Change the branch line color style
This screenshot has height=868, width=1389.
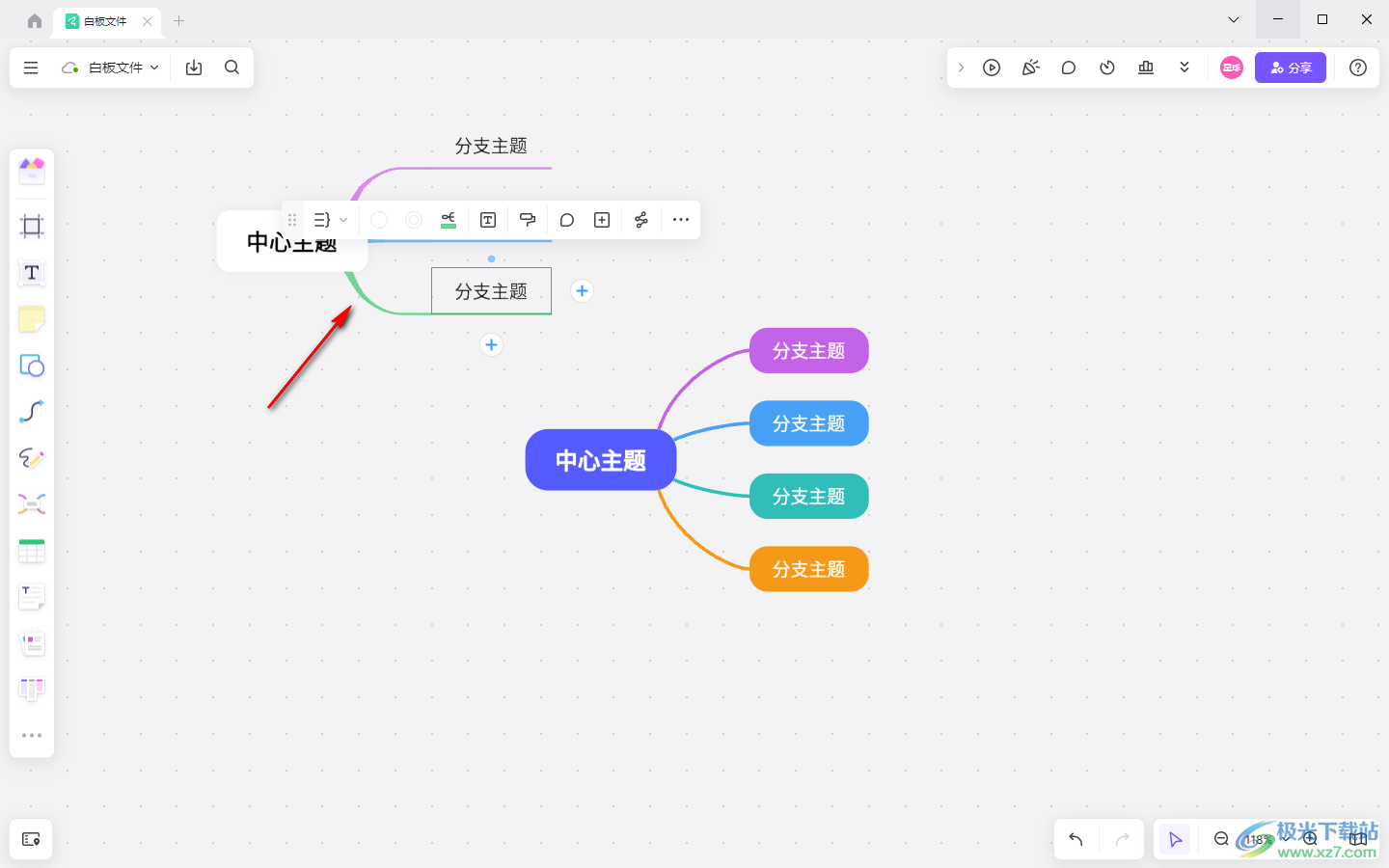click(449, 220)
